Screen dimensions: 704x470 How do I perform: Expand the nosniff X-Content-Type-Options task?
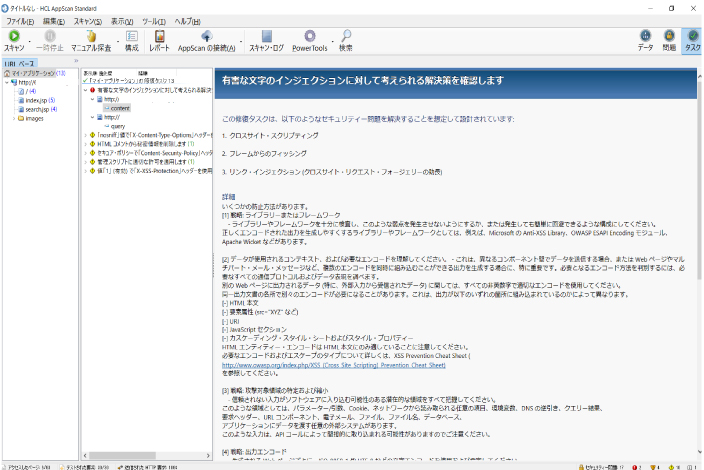[x=86, y=135]
